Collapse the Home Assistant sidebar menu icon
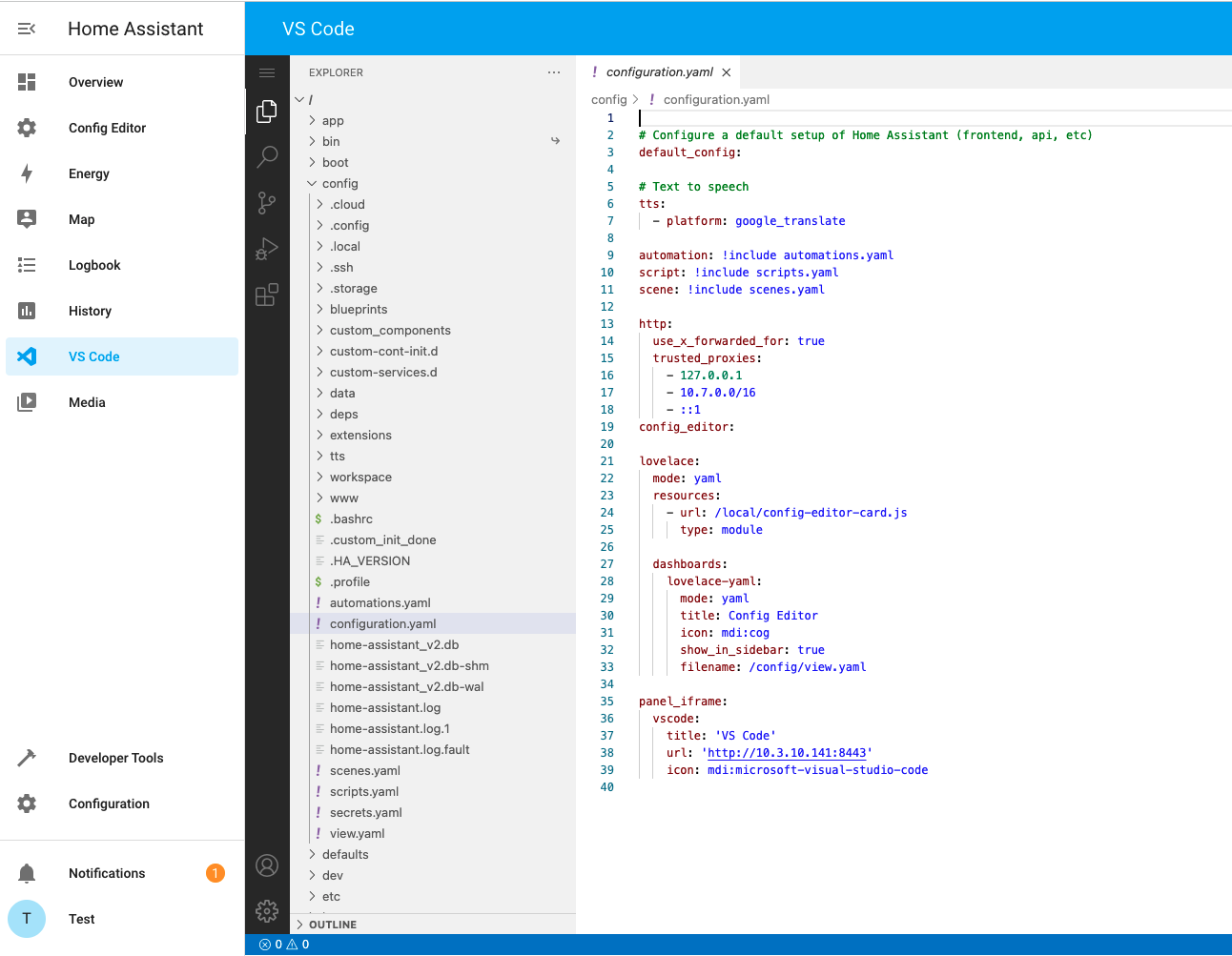The height and width of the screenshot is (956, 1232). coord(27,29)
